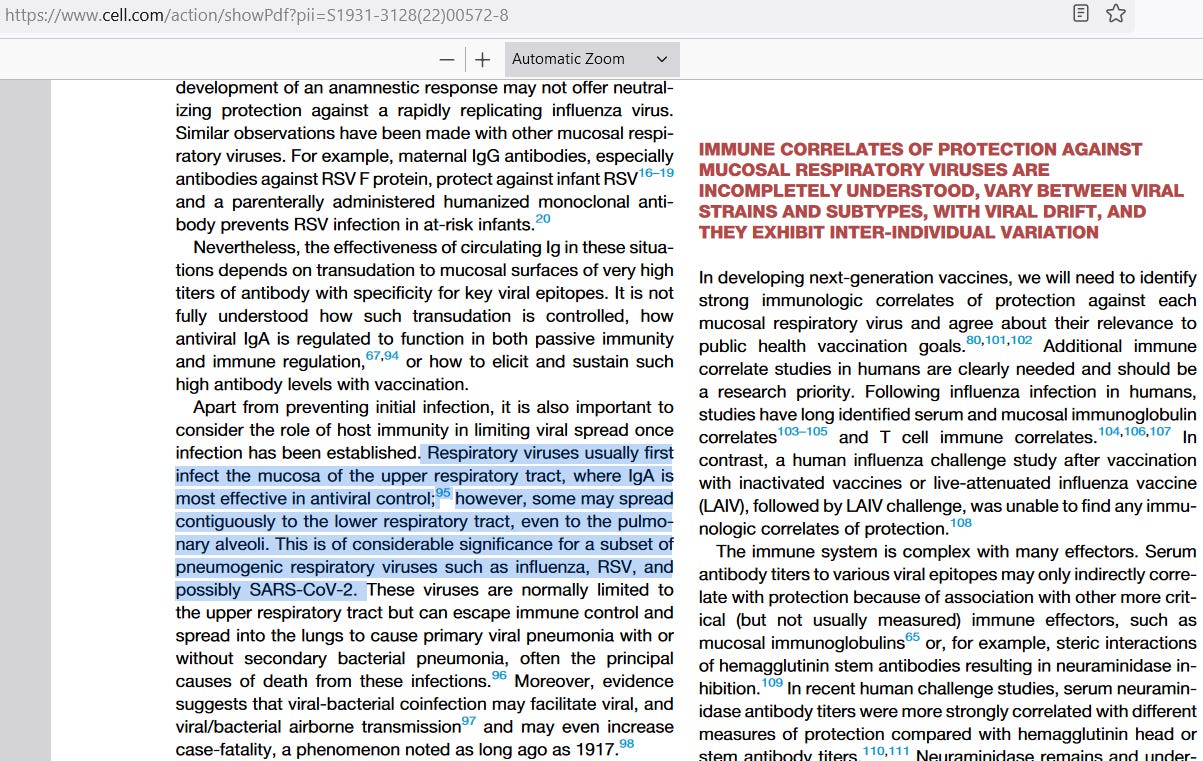Image resolution: width=1203 pixels, height=761 pixels.
Task: Click the heading line 'THEY EXHIBIT INTER-INDIVIDUAL VARIATION'
Action: coord(898,232)
